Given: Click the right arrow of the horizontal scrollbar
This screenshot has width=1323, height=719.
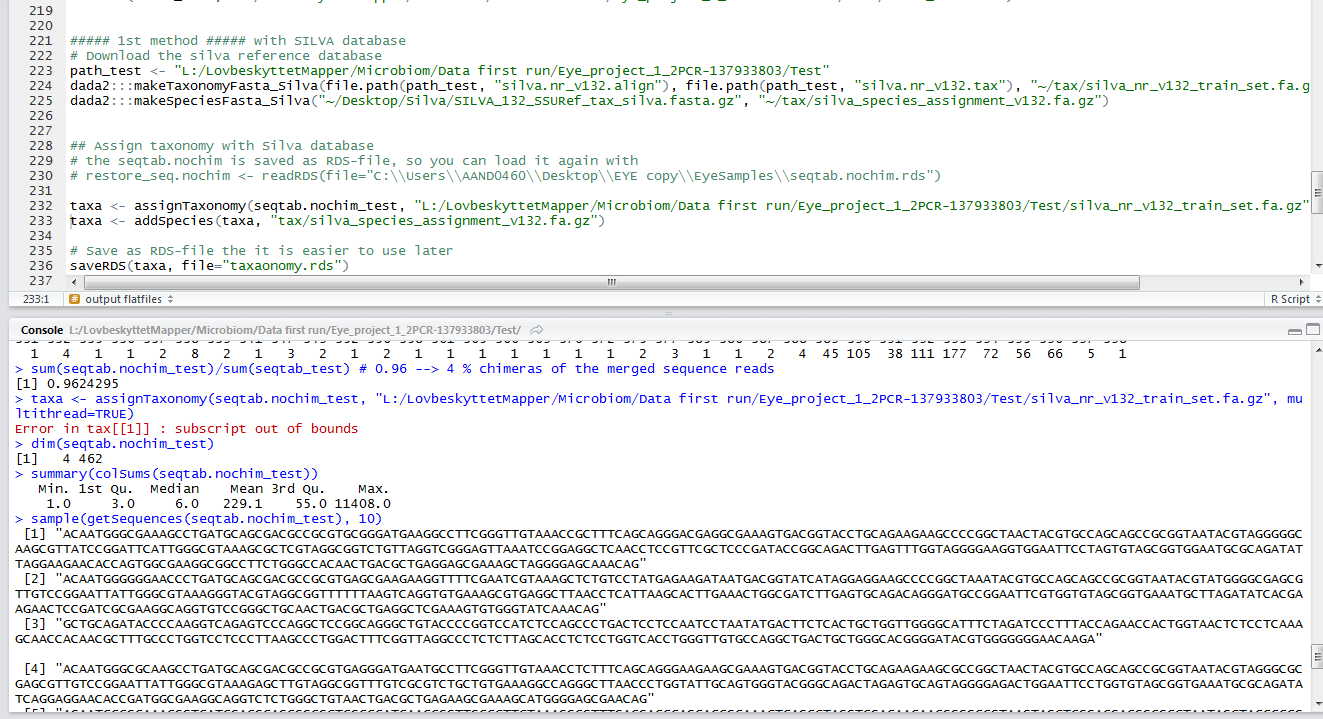Looking at the screenshot, I should 1302,282.
